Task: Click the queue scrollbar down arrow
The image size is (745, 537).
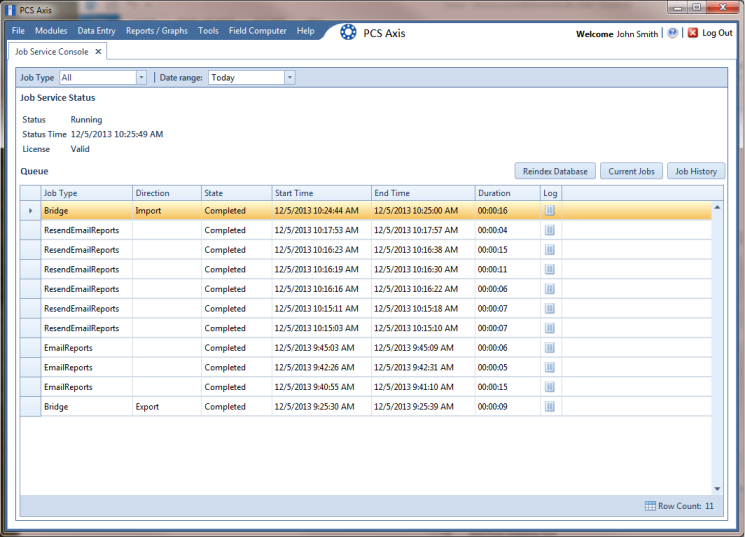Action: (x=717, y=489)
